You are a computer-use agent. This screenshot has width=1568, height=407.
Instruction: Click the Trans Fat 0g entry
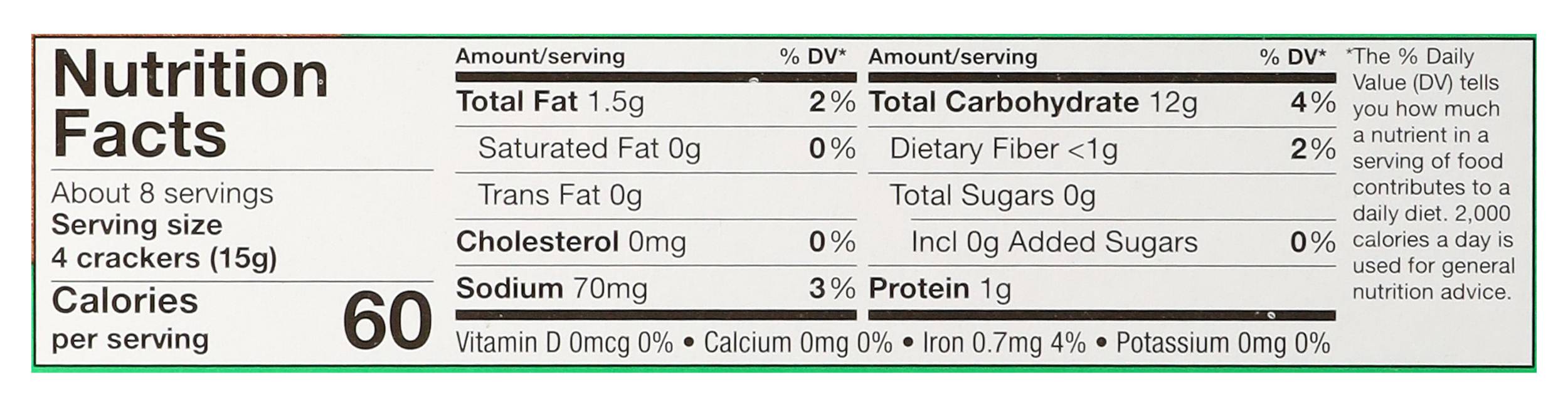(x=559, y=196)
